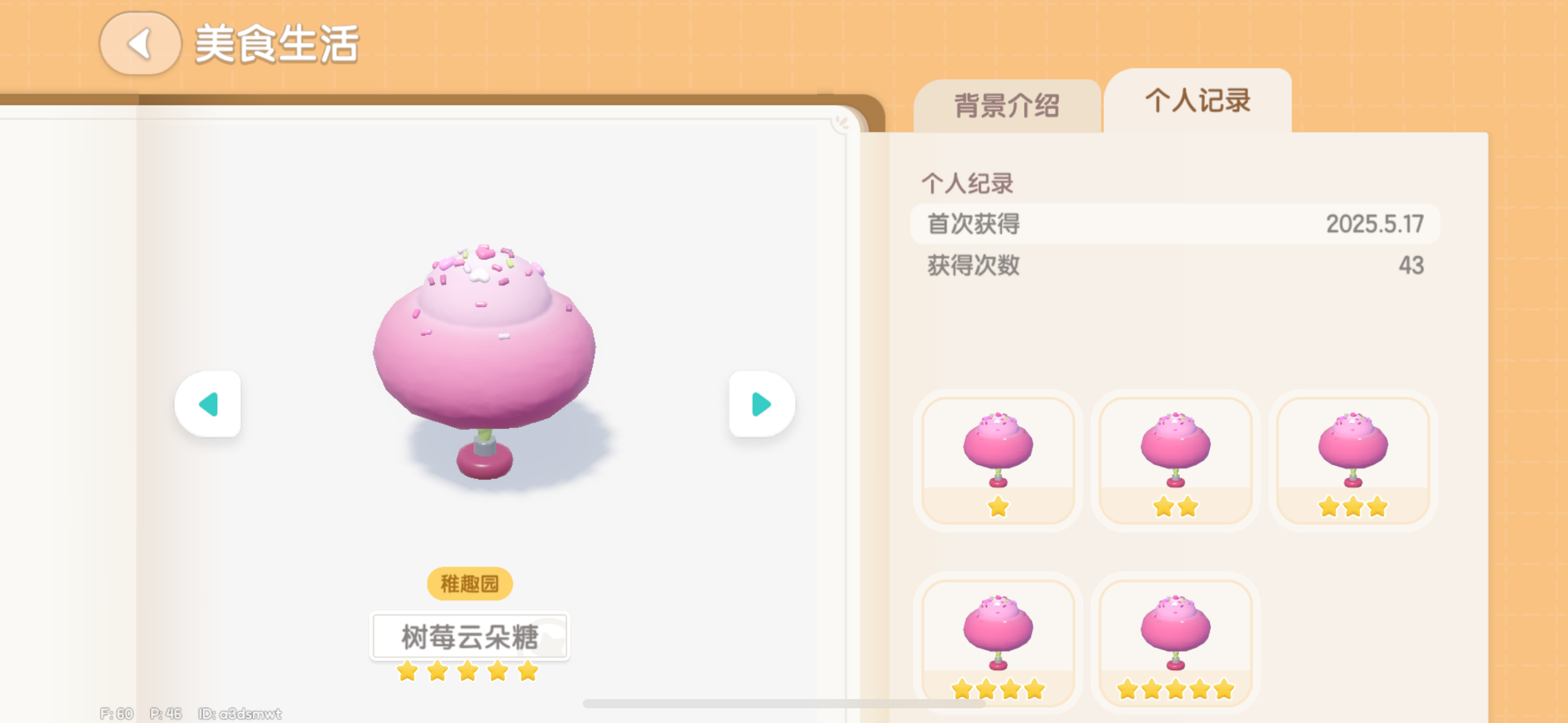Switch to the 背景介绍 tab
Screen dimensions: 1568x723
pos(1007,105)
